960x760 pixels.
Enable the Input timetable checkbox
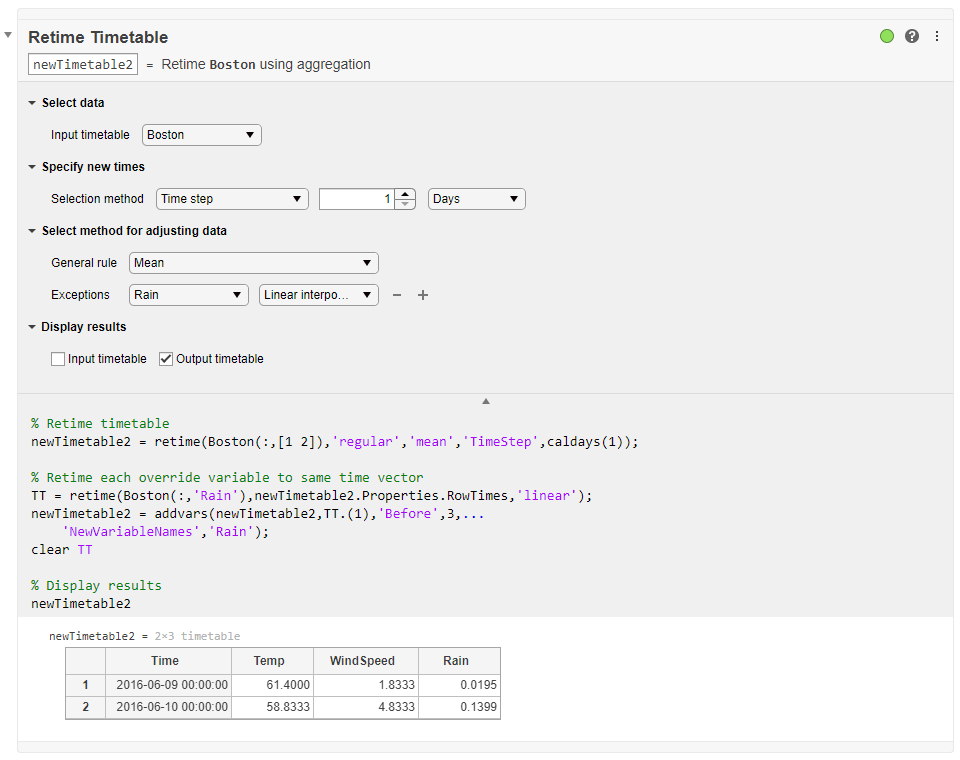click(58, 359)
